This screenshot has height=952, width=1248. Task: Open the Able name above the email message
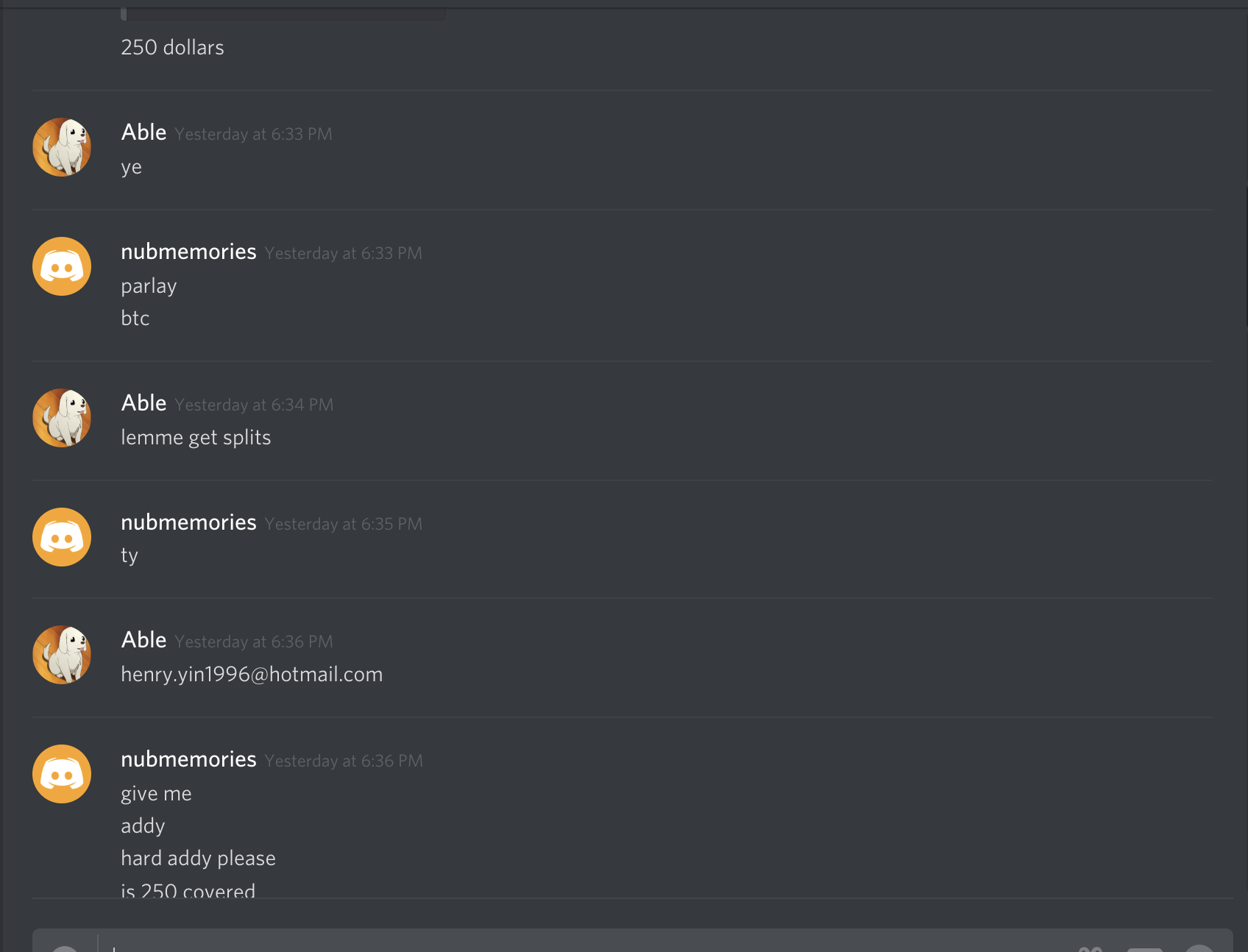tap(144, 640)
